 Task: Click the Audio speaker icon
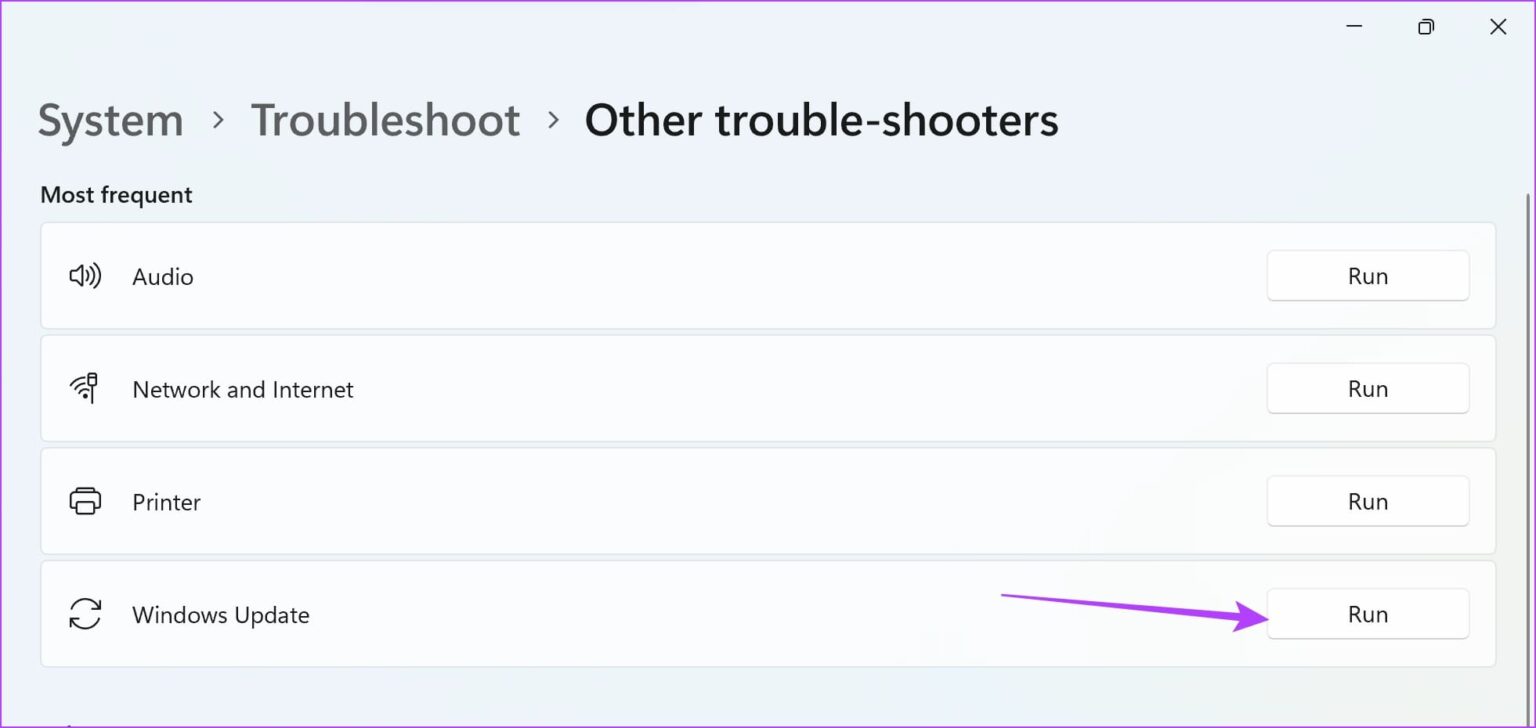point(85,276)
